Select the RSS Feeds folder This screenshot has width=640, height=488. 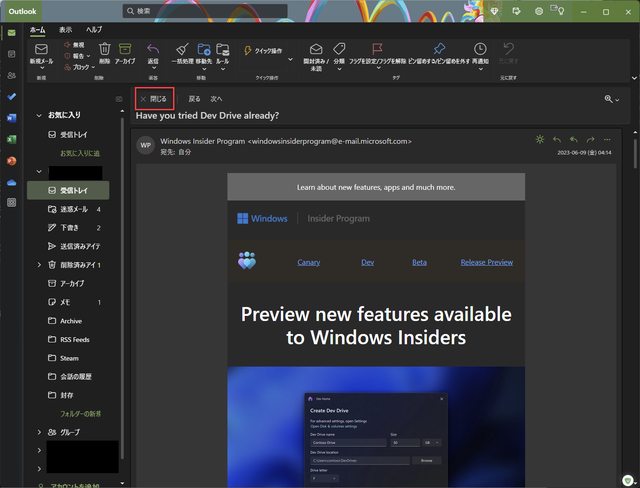coord(74,339)
